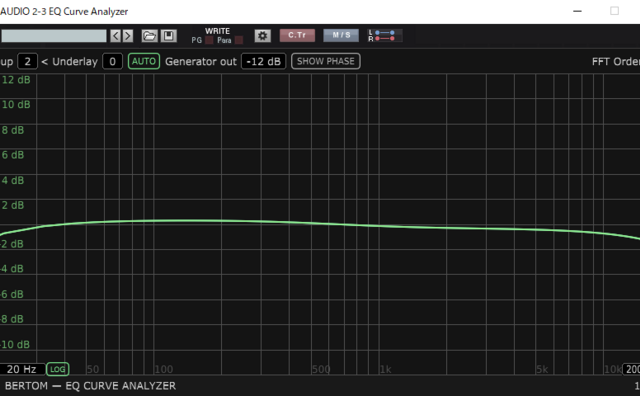Click the FFT Order label

point(616,61)
